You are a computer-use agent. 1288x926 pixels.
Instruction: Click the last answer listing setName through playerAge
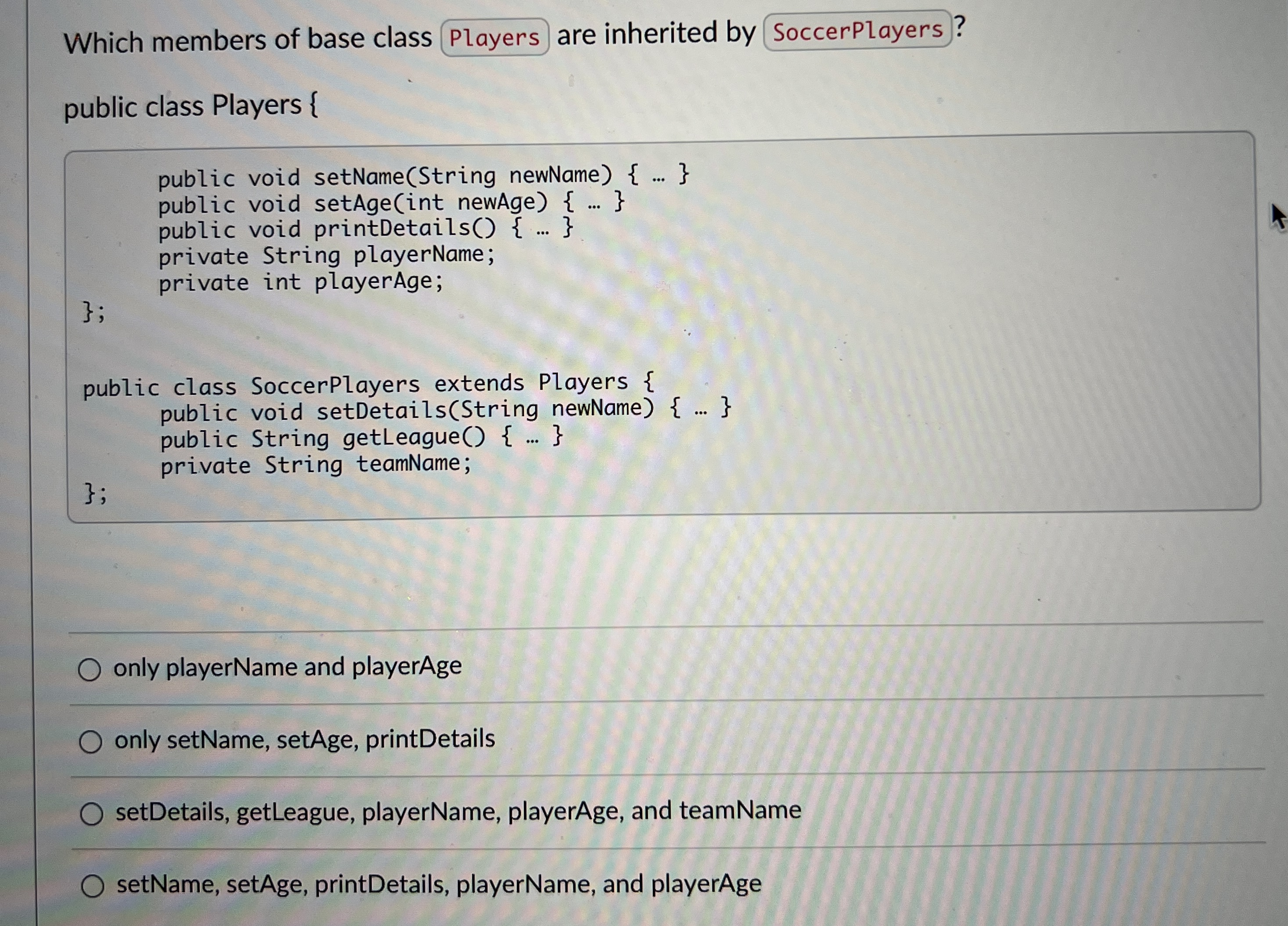(439, 885)
